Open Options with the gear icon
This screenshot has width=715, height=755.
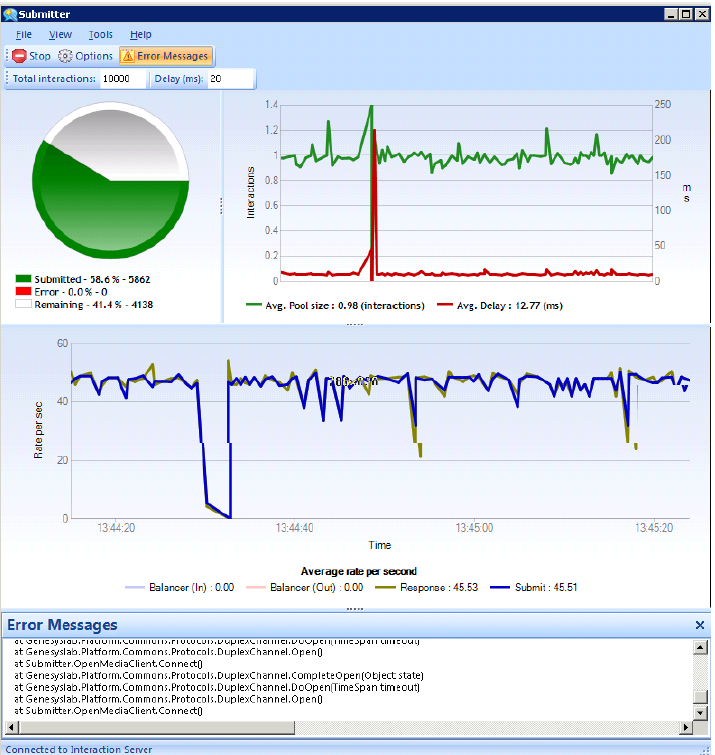[66, 56]
